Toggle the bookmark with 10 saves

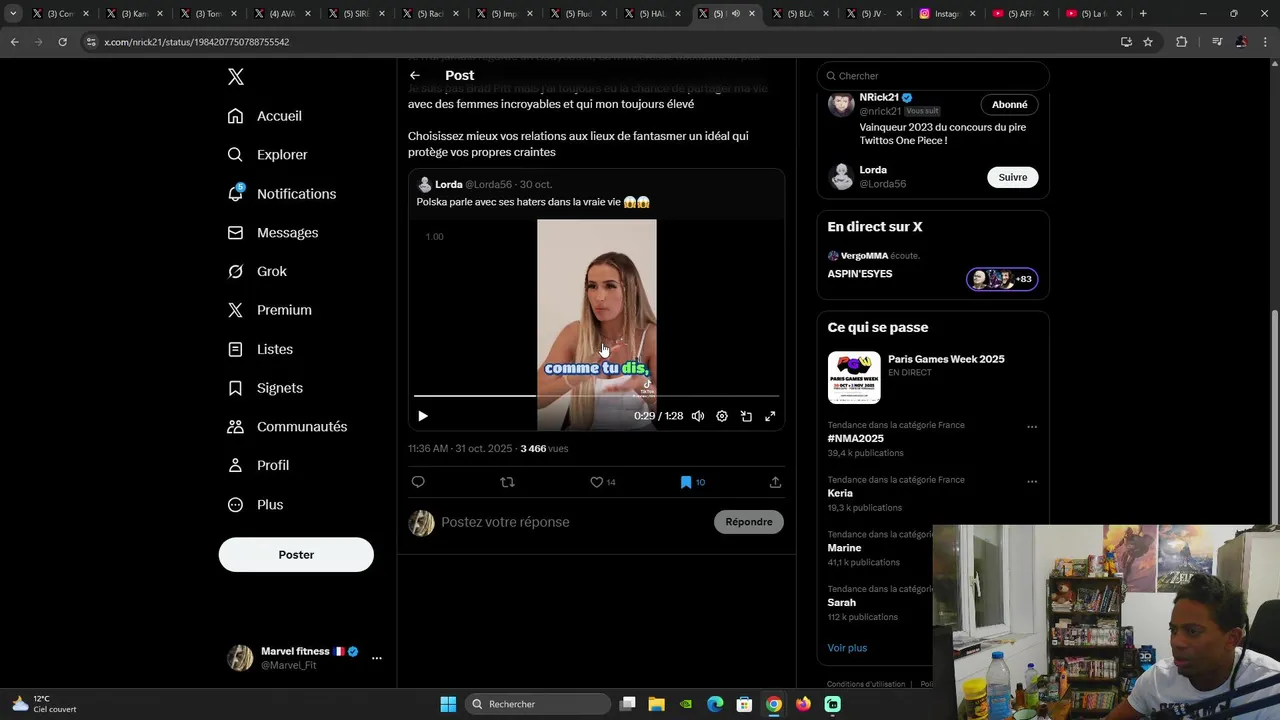click(x=692, y=482)
